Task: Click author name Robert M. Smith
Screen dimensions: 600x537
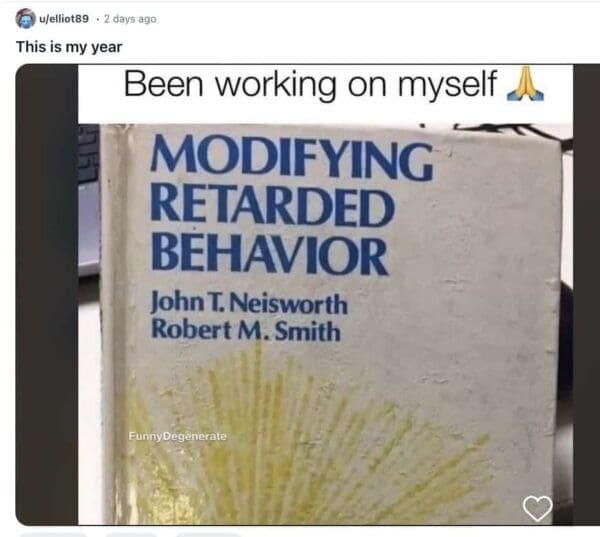Action: (x=246, y=330)
